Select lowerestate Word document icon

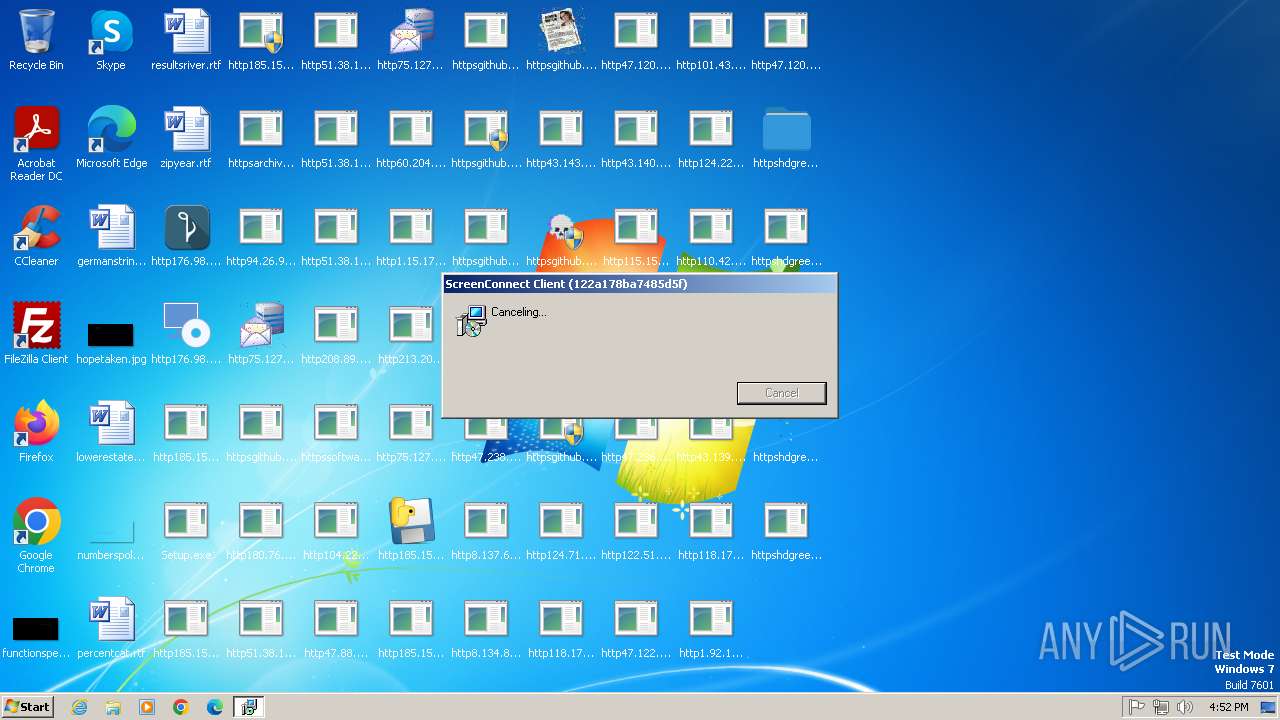[111, 432]
